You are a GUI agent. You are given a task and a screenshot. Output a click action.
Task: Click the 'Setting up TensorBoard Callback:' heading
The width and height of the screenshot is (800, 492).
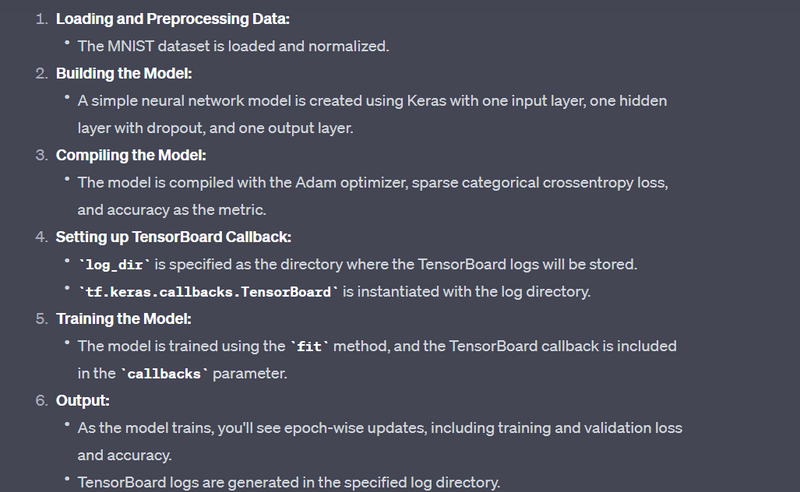pyautogui.click(x=173, y=237)
